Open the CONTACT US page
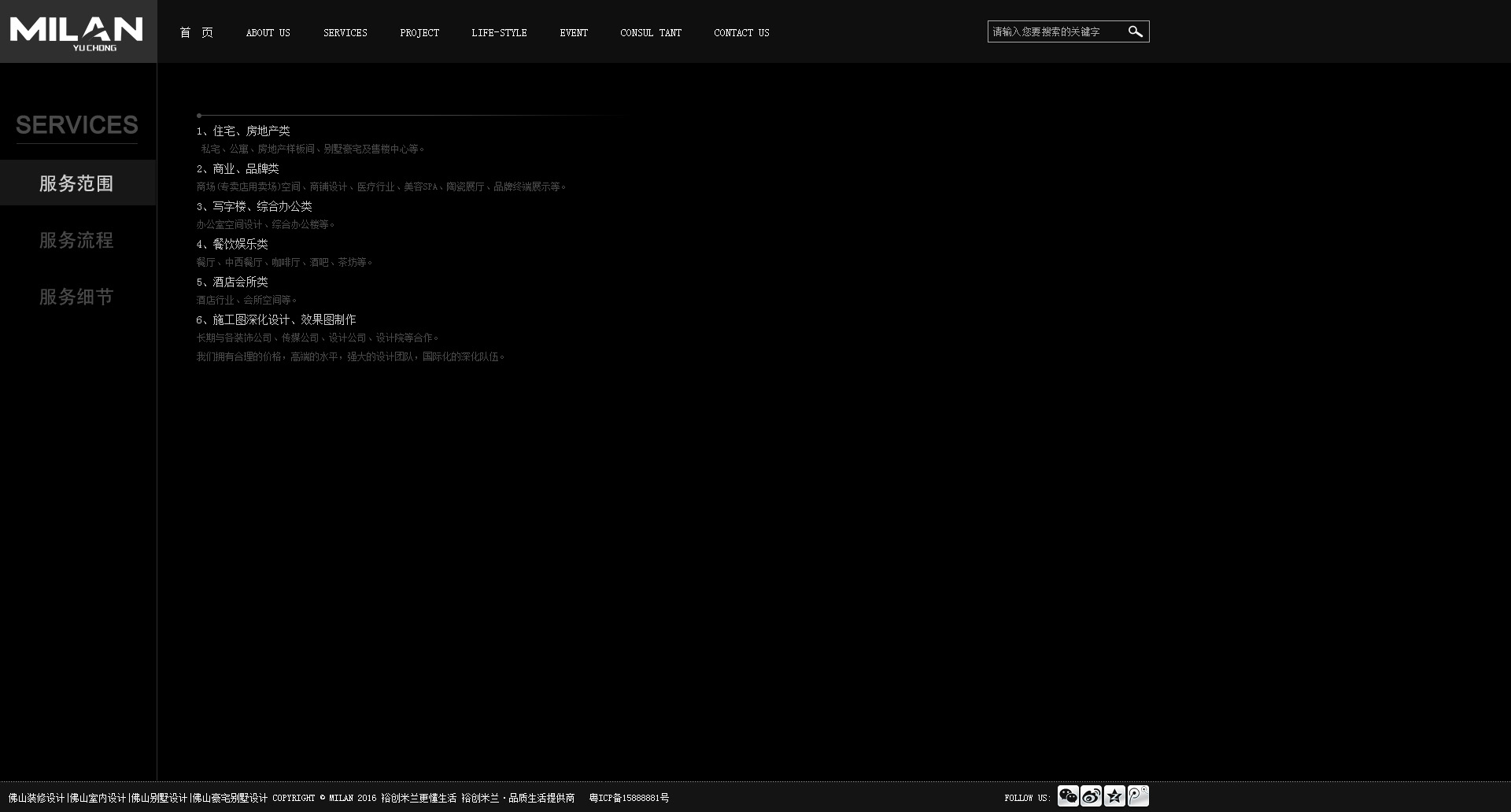Screen dimensions: 1511x812 point(741,32)
